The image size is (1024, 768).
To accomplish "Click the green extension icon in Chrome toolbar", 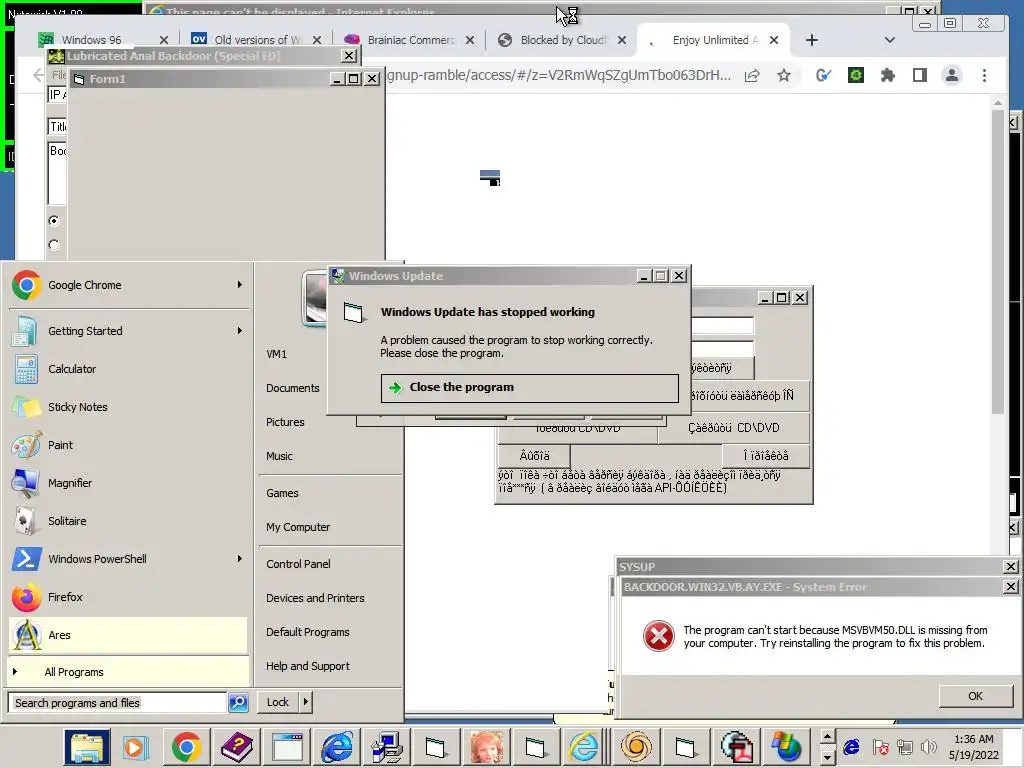I will click(856, 76).
